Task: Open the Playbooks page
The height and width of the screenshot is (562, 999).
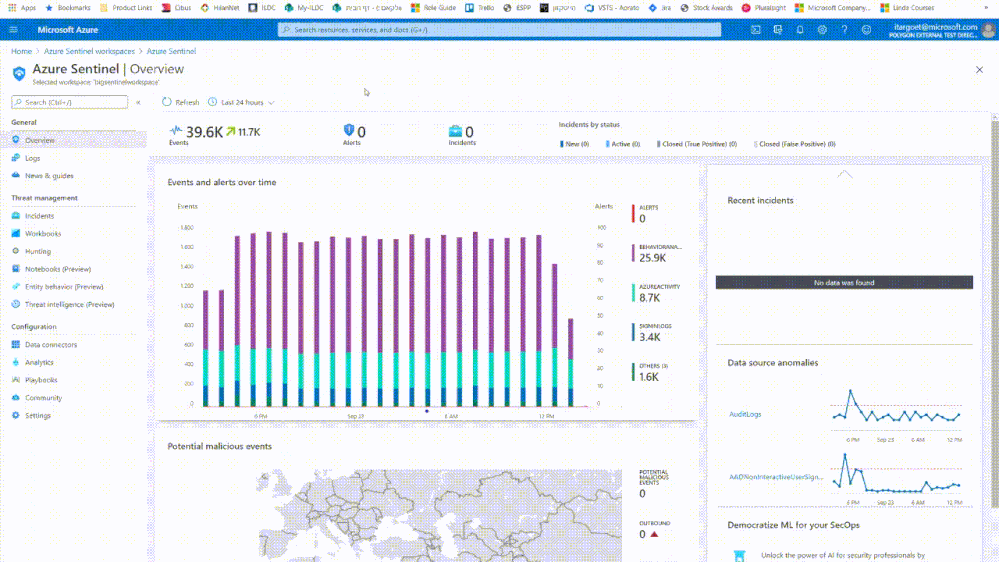Action: (x=41, y=380)
